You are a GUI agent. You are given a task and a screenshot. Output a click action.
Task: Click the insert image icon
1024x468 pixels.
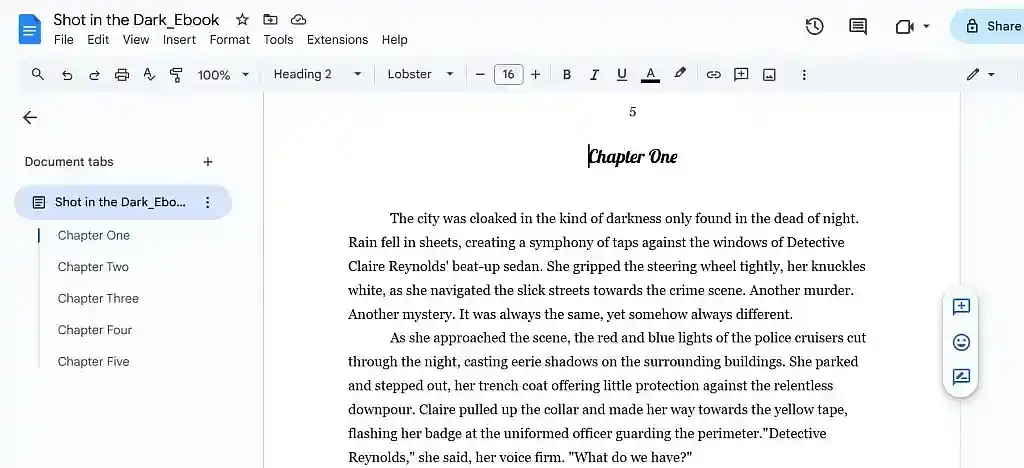click(769, 75)
